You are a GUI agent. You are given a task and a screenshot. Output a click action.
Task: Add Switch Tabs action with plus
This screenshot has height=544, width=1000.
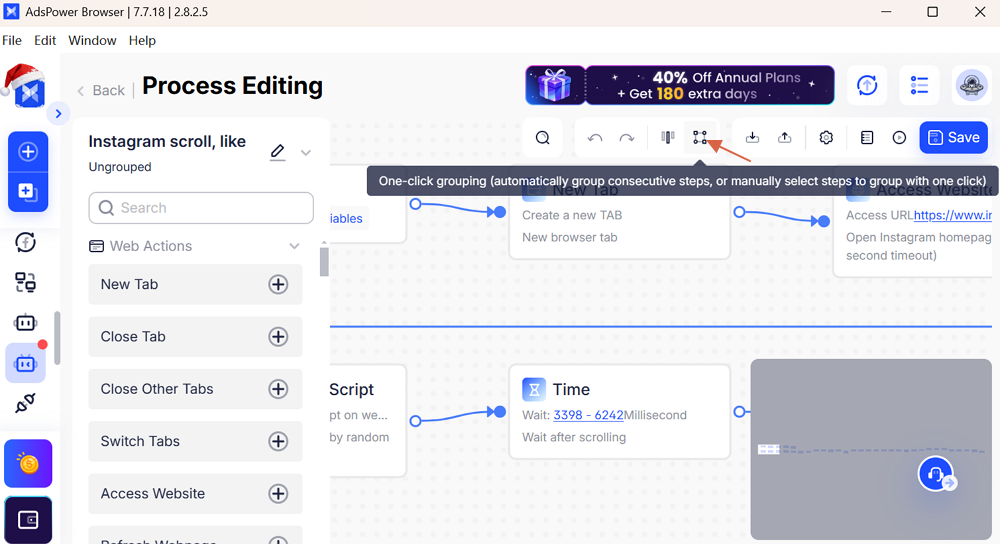(278, 441)
